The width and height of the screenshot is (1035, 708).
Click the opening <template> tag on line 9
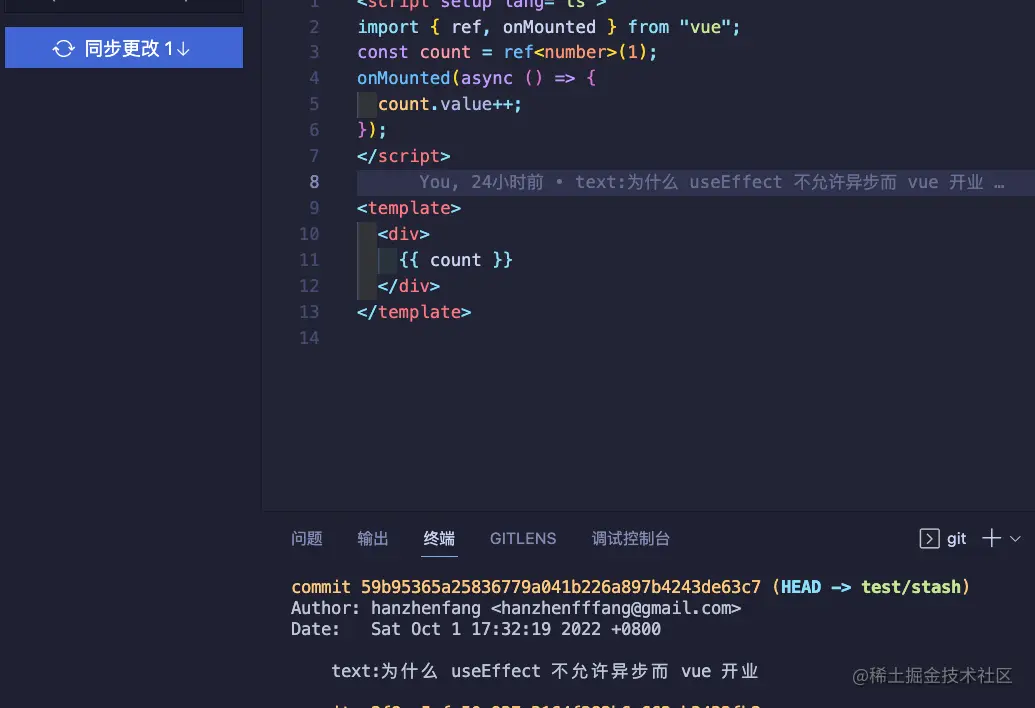tap(409, 208)
